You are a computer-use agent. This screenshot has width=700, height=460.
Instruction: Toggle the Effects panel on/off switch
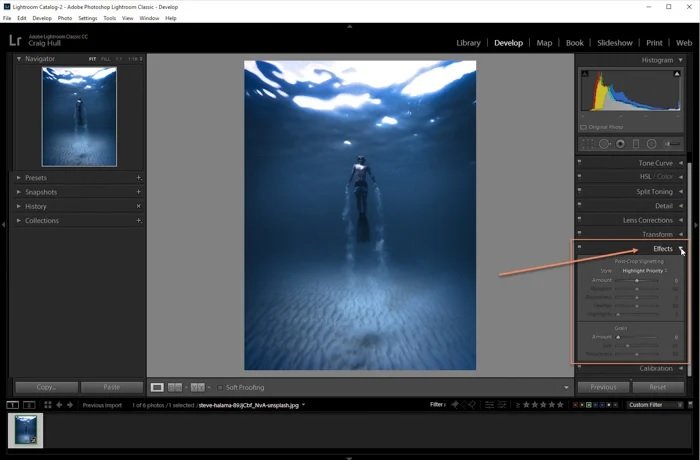579,248
